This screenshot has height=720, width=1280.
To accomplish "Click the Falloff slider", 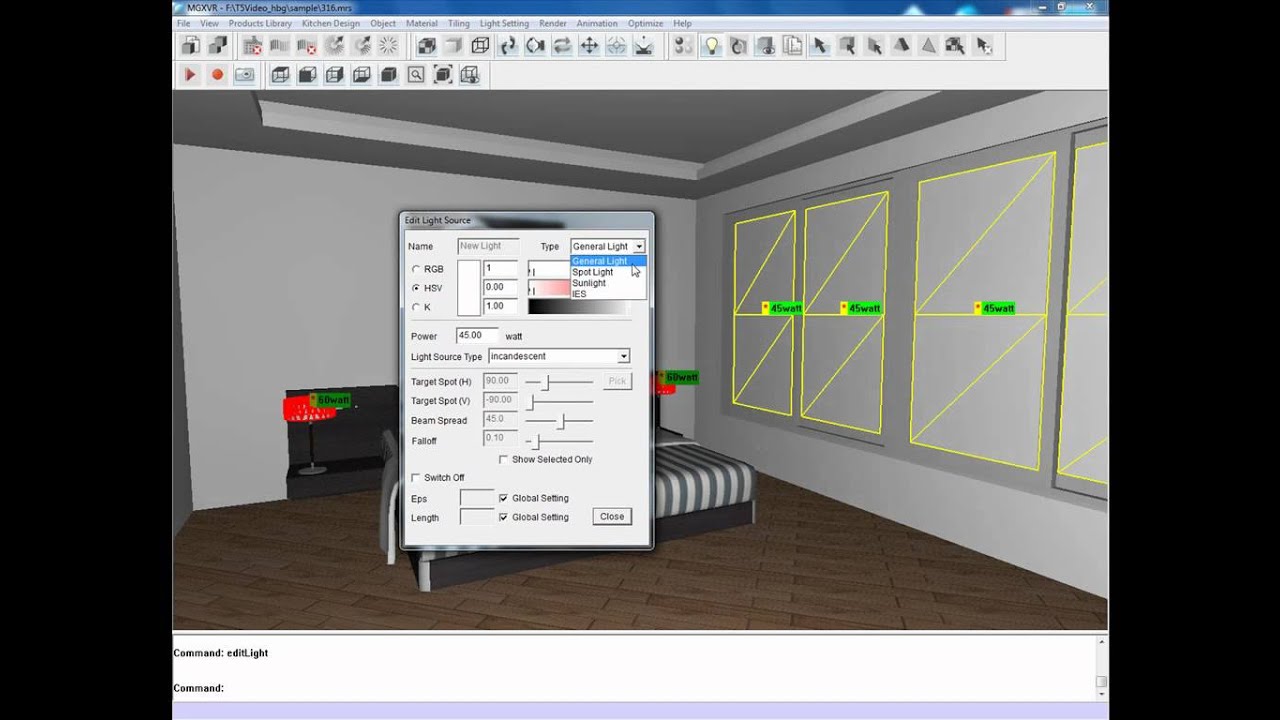I will pos(560,441).
